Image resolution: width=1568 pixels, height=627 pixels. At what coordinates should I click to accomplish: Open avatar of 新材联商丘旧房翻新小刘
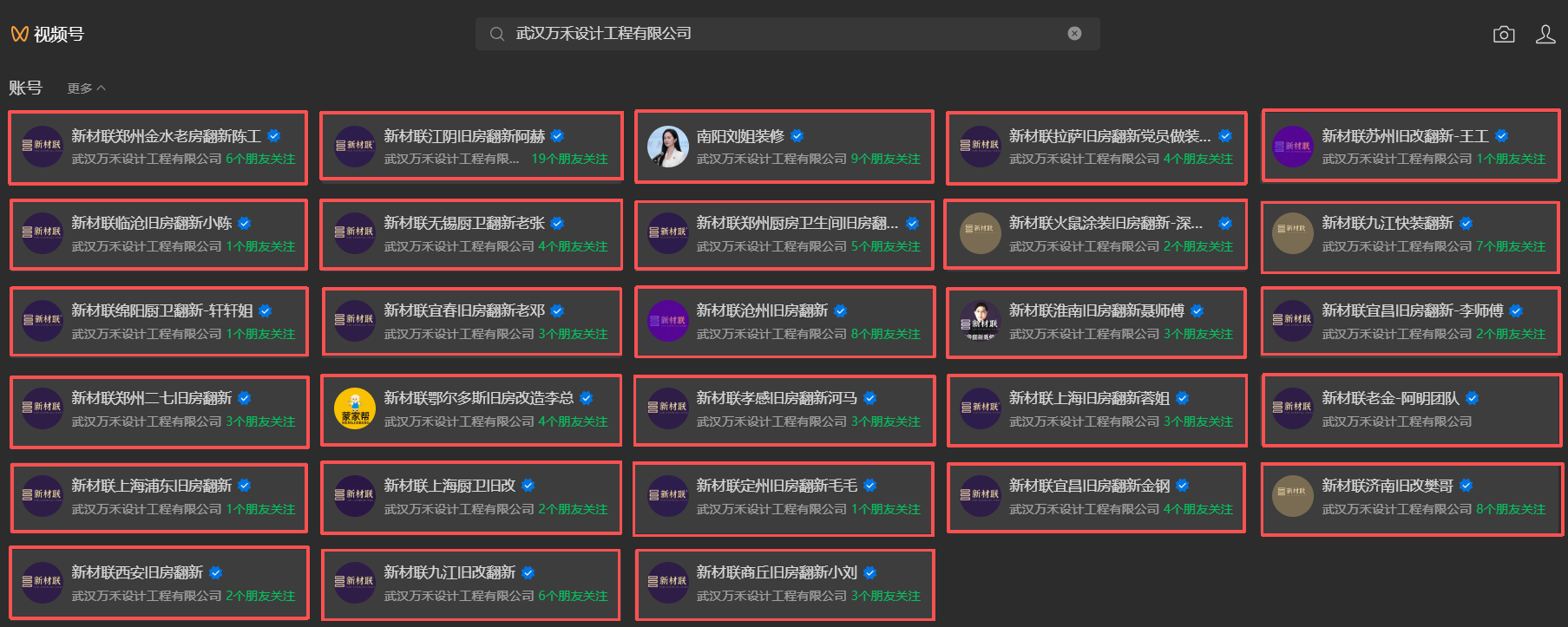(667, 583)
